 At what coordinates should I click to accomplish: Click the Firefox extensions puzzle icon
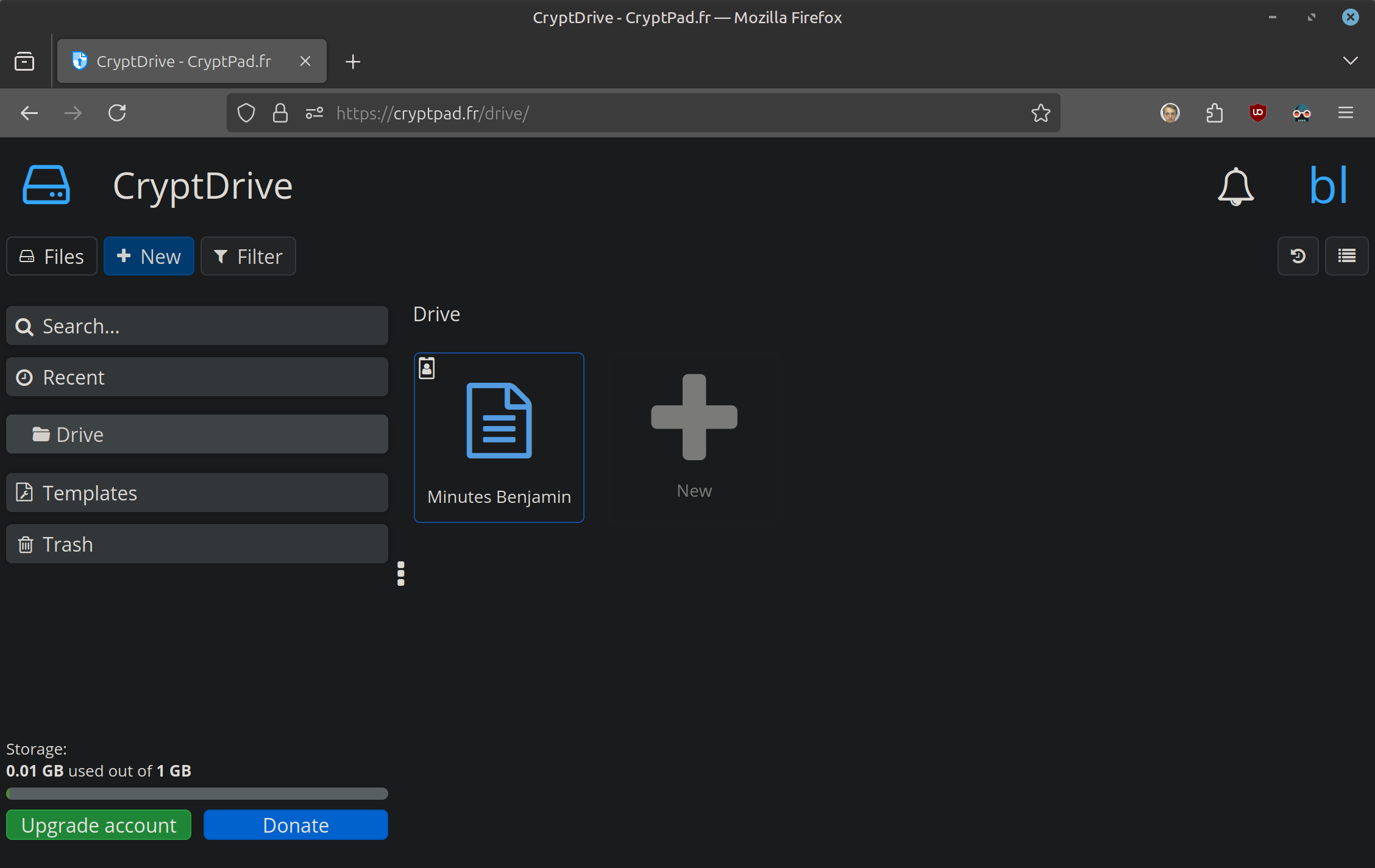(1214, 113)
